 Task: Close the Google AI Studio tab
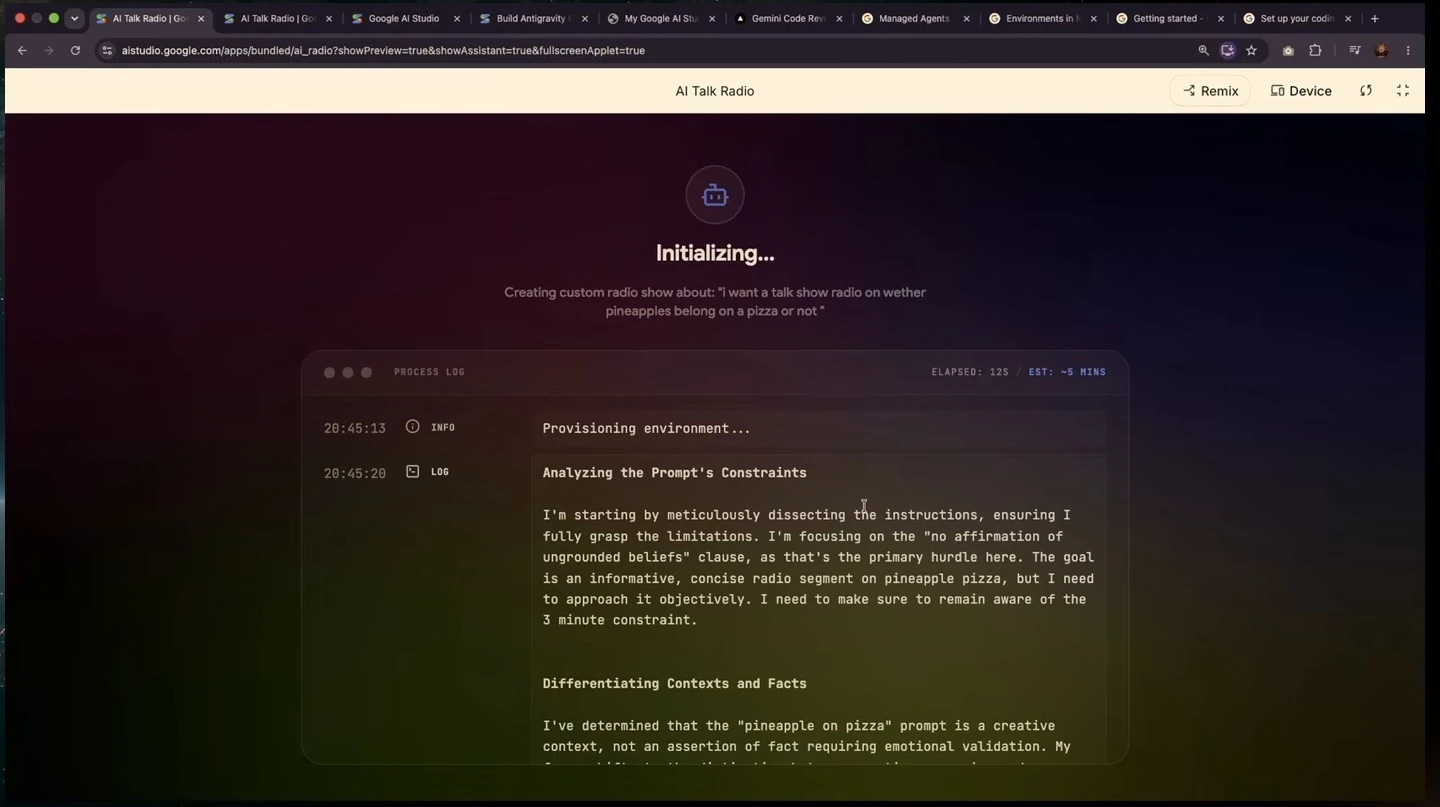pyautogui.click(x=457, y=18)
